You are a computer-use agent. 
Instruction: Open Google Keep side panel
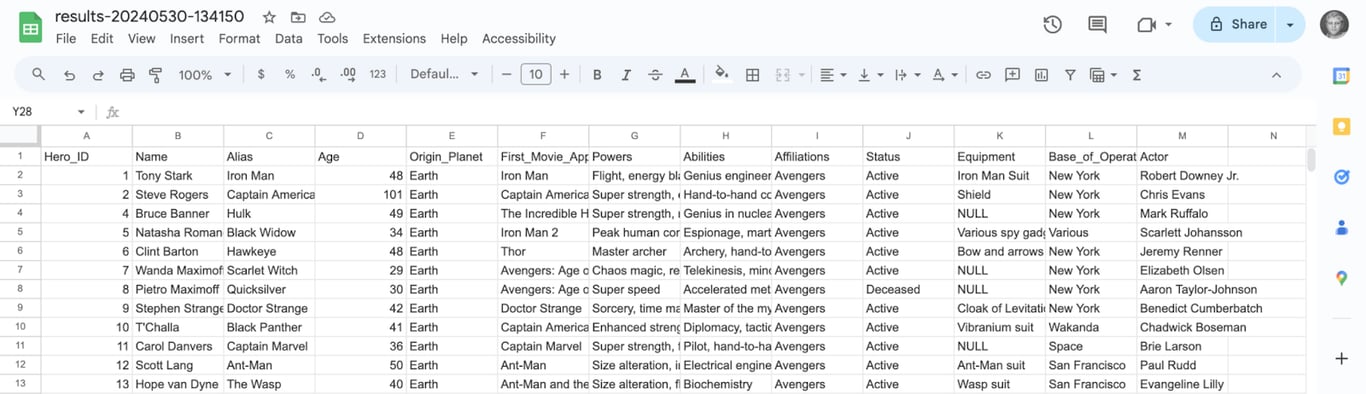coord(1341,126)
